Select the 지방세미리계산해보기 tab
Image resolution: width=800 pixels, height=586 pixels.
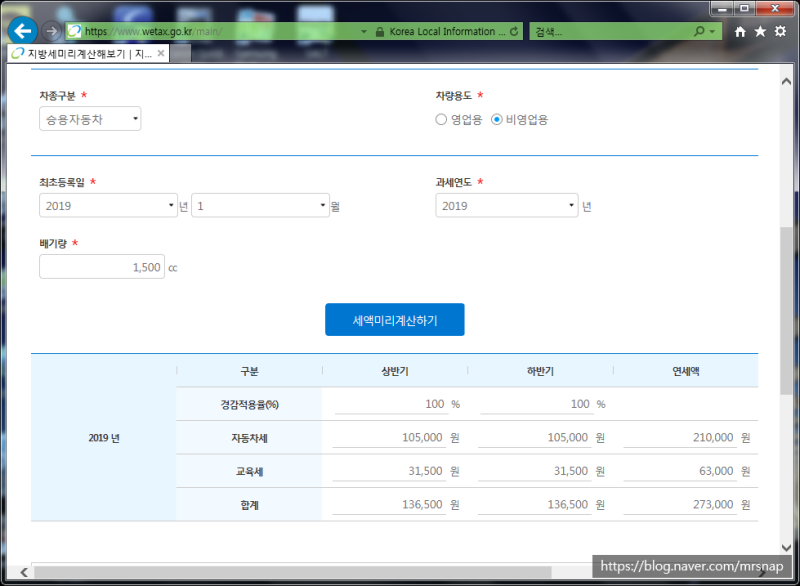point(88,54)
